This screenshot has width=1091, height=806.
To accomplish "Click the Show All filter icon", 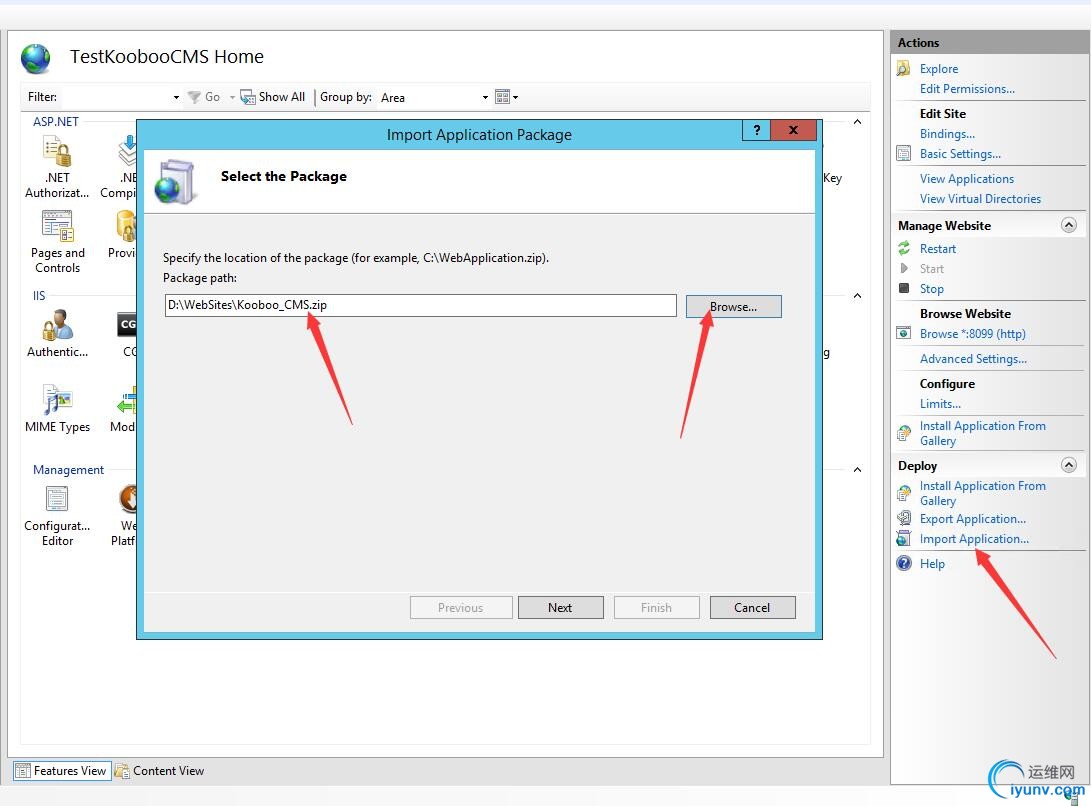I will point(248,97).
